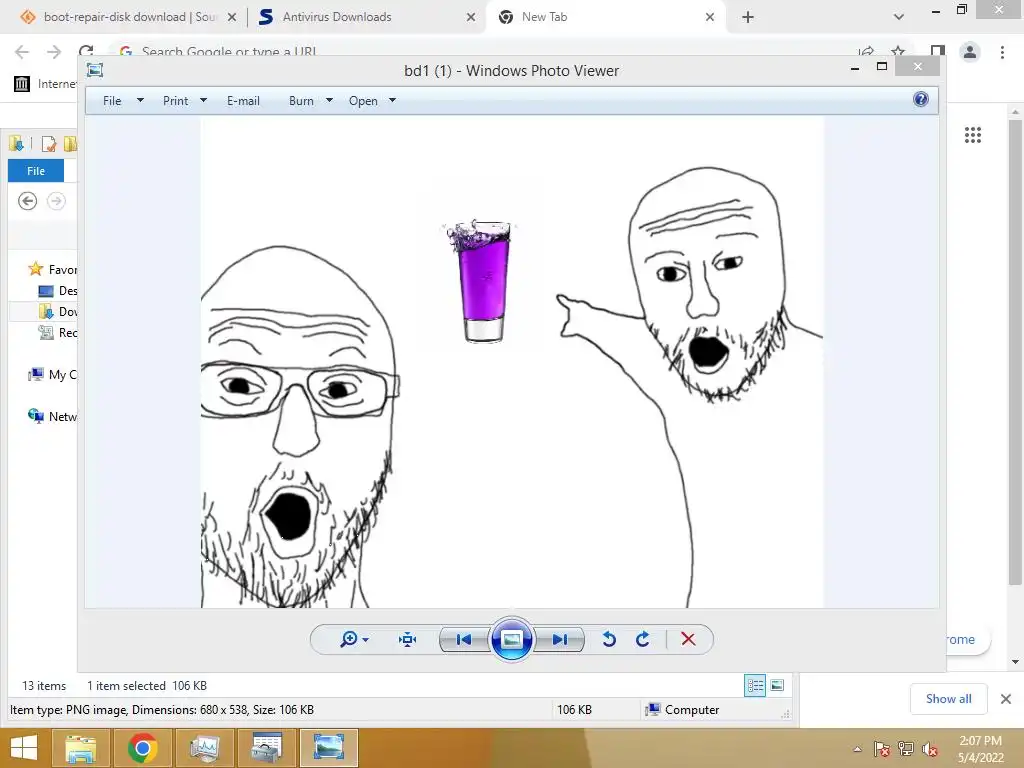Open File Explorer from taskbar
1024x768 pixels.
(x=81, y=748)
